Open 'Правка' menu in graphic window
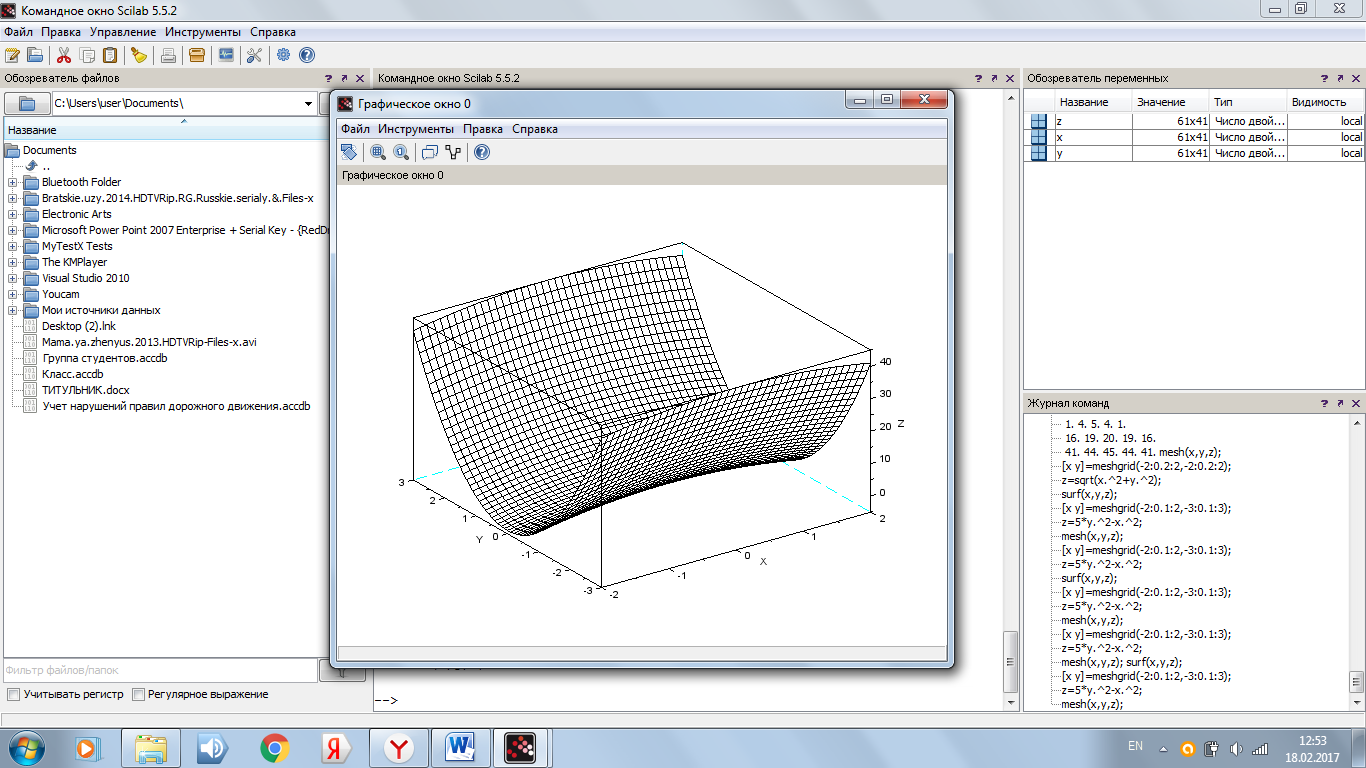Screen dimensions: 1366x768 pos(483,129)
